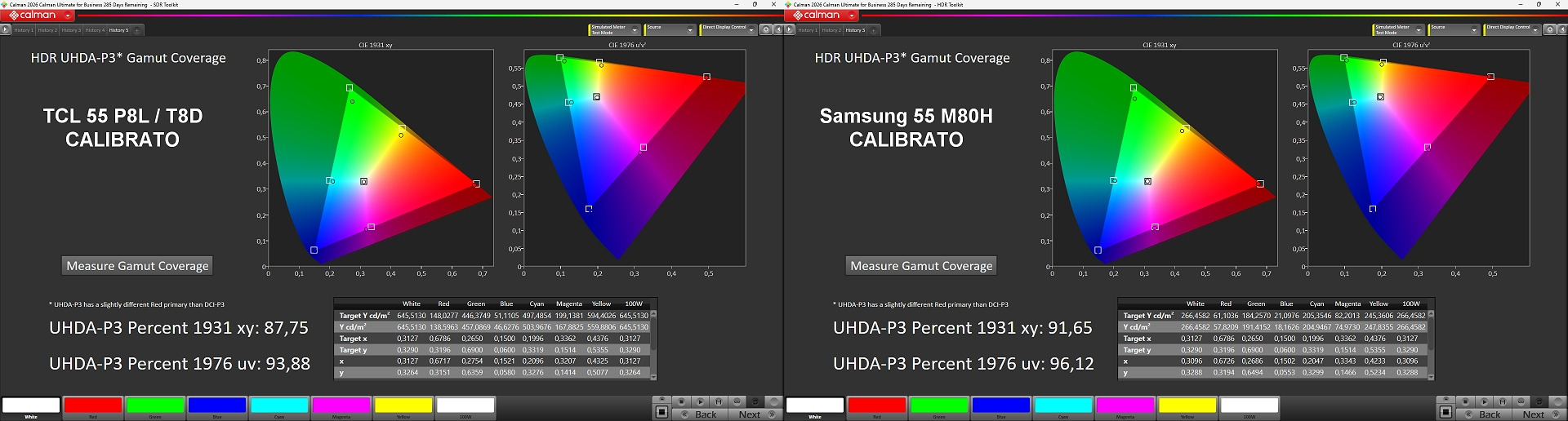The image size is (1568, 421).
Task: Select the History 2 tab in the HDR Toolkit window
Action: click(831, 30)
